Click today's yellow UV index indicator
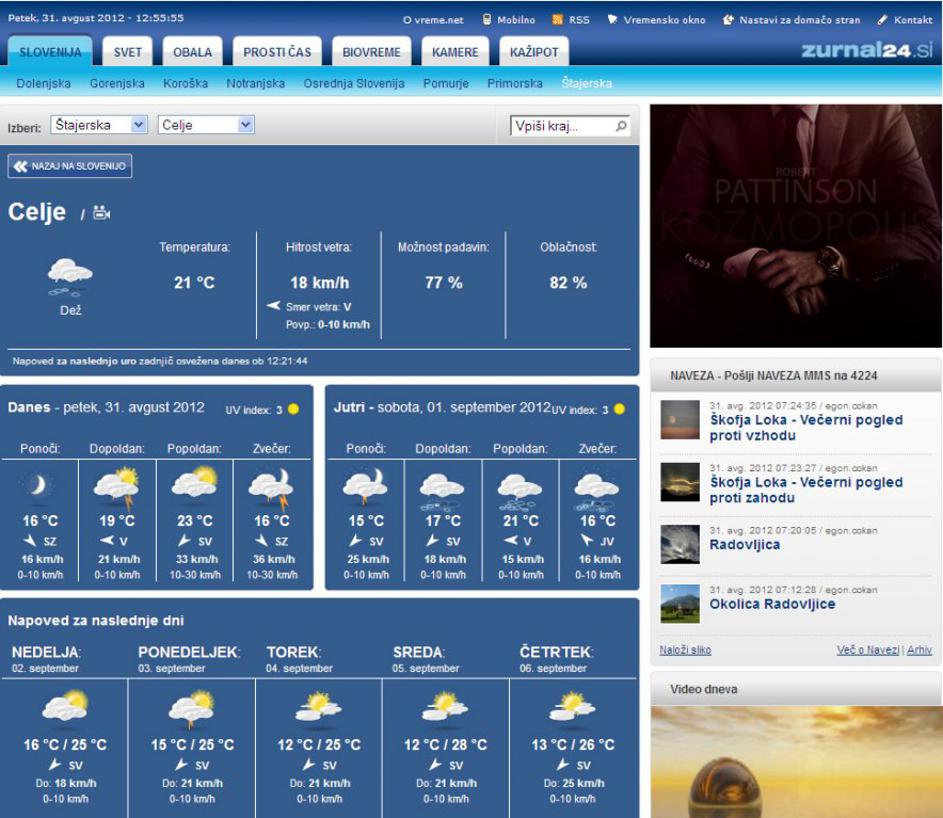 [294, 409]
